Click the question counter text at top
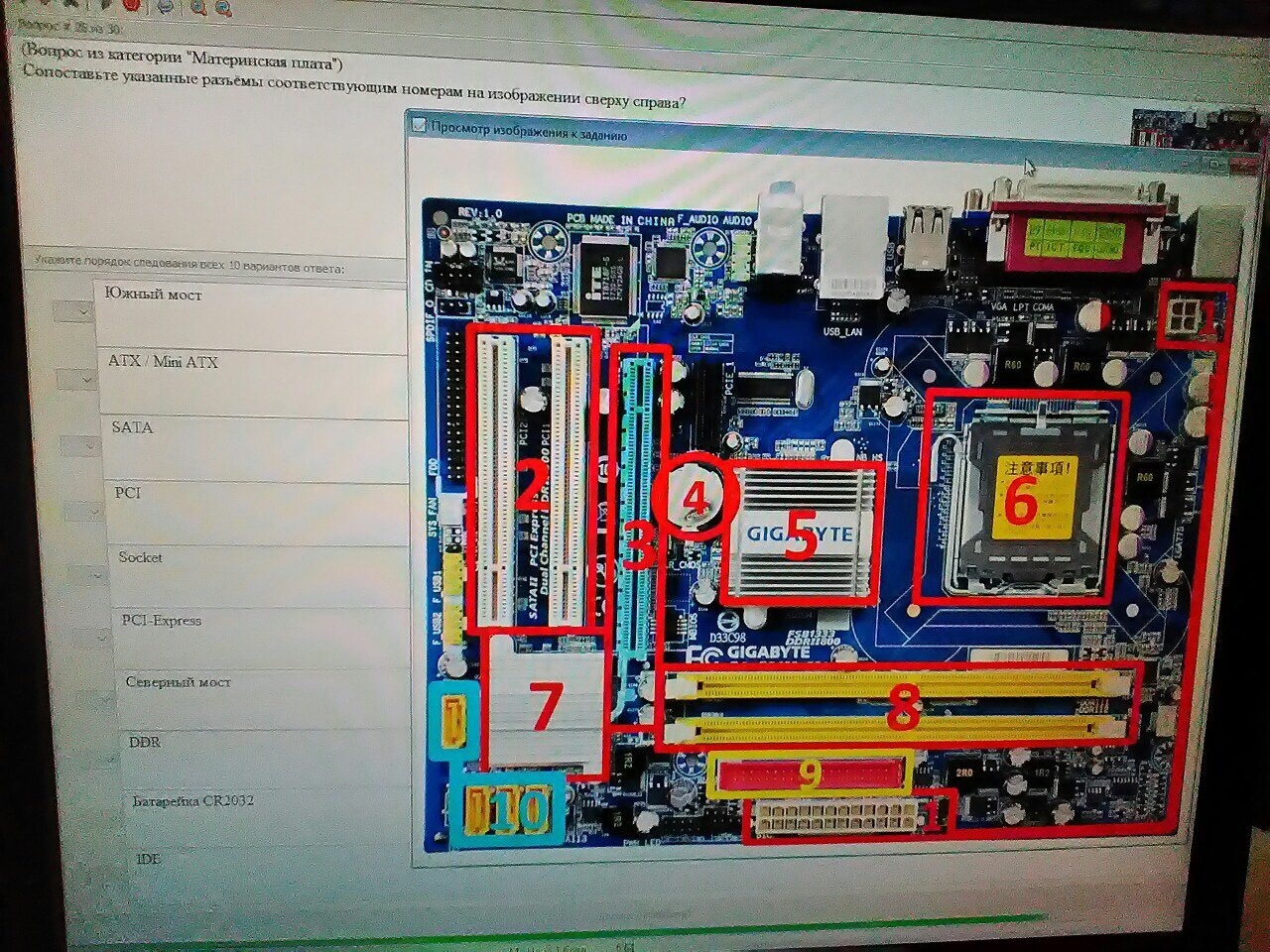The height and width of the screenshot is (952, 1270). [68, 28]
